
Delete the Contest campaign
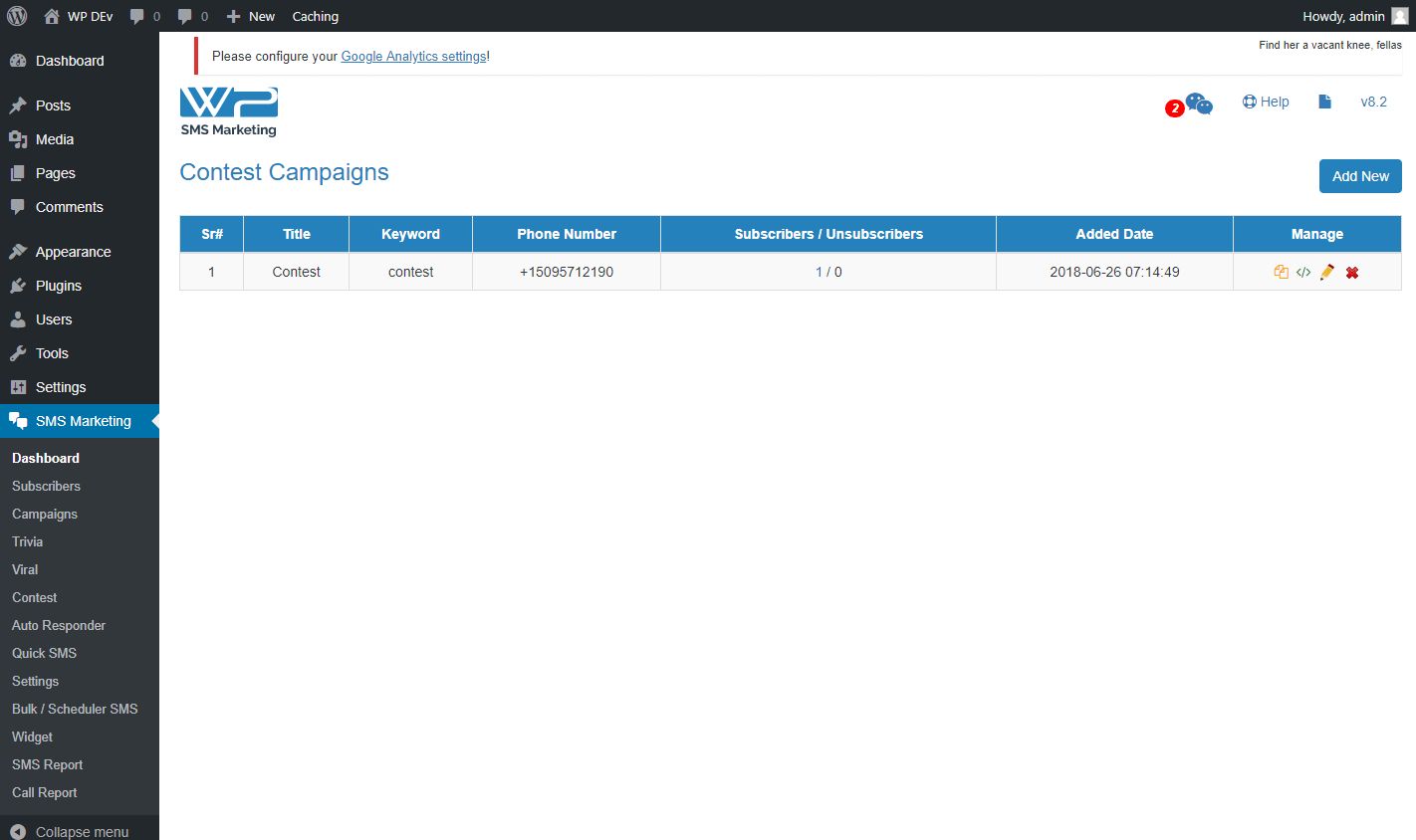pyautogui.click(x=1352, y=272)
